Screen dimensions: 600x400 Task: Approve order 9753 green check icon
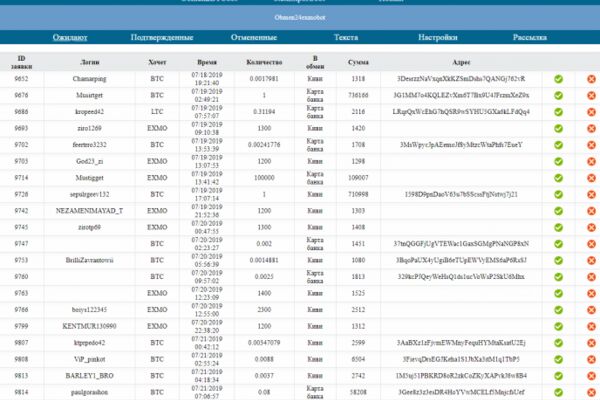559,260
